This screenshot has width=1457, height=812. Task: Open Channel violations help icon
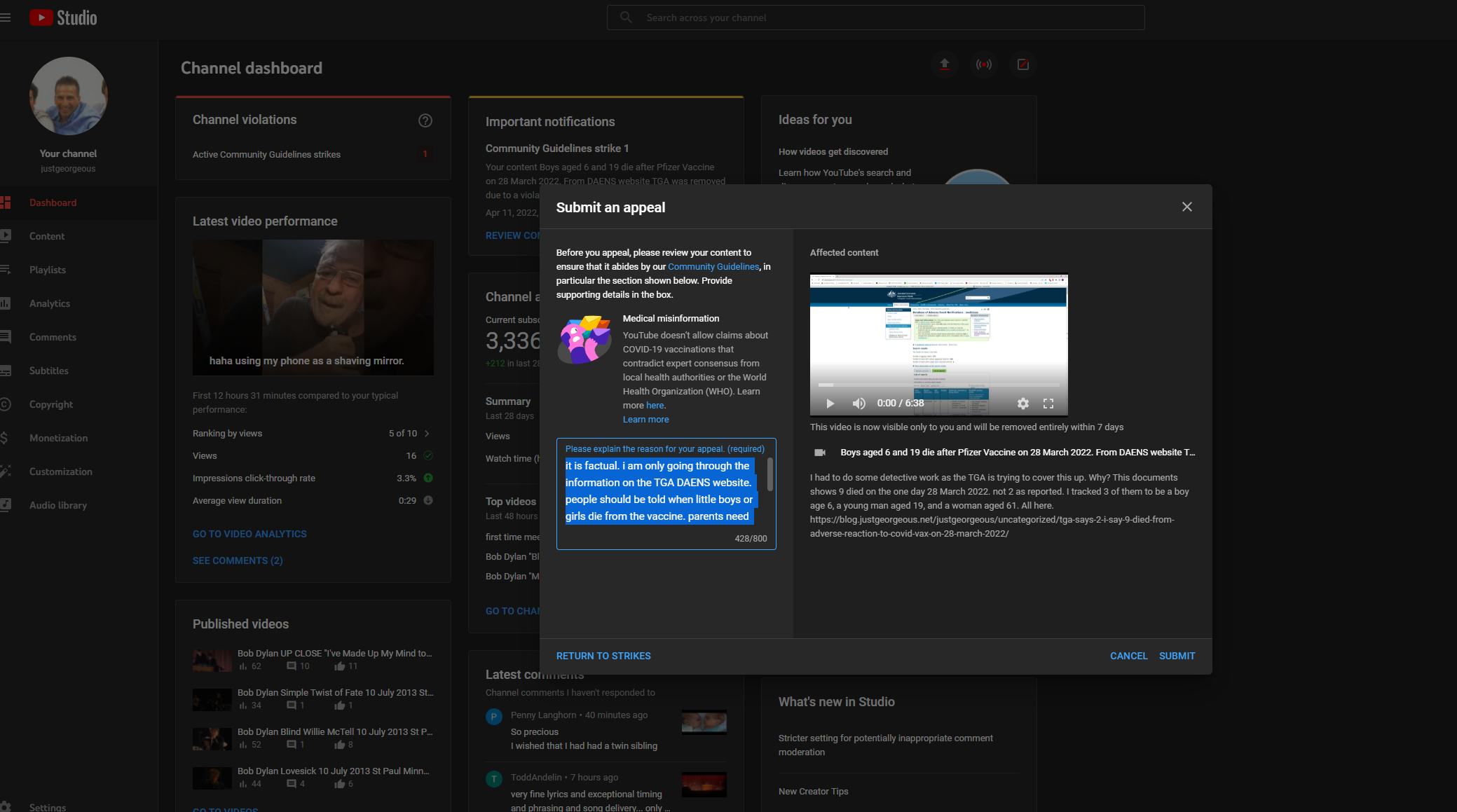pyautogui.click(x=425, y=121)
